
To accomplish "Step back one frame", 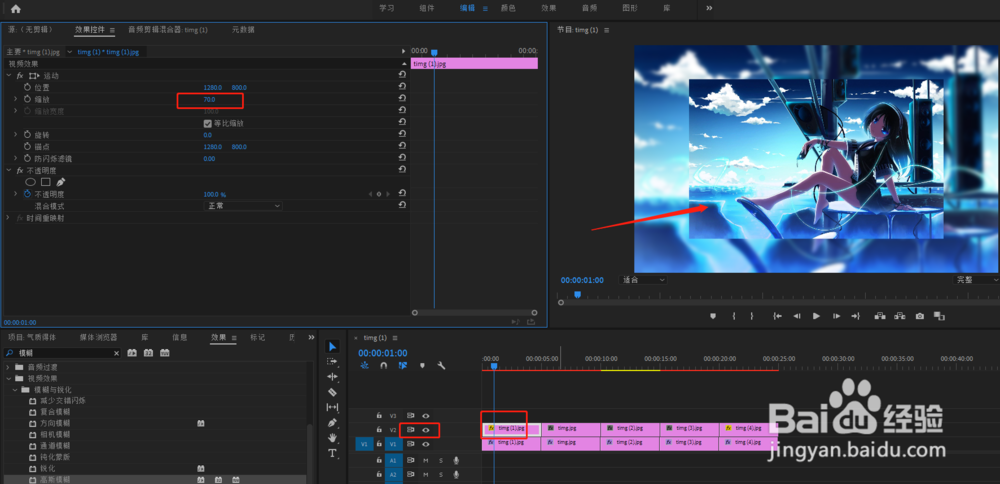I will click(797, 316).
